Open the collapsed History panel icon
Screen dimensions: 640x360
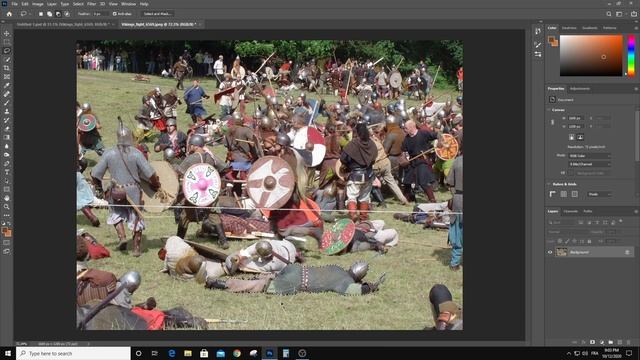(538, 31)
